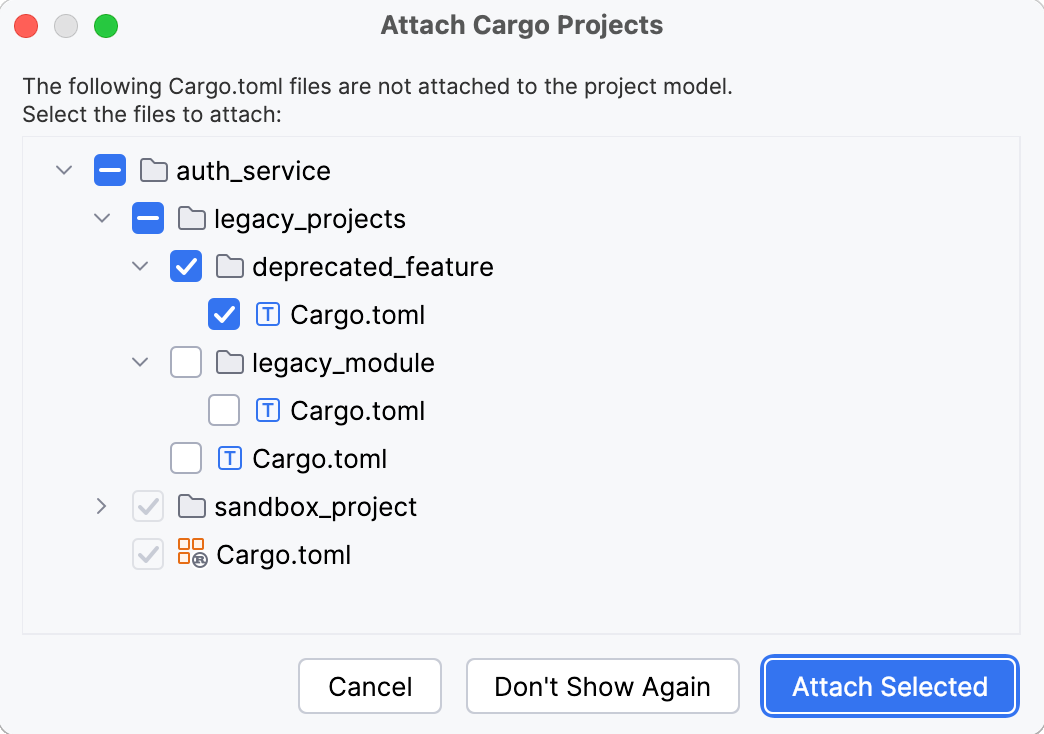Uncheck the deprecated_feature checkbox
The height and width of the screenshot is (734, 1044).
(186, 266)
